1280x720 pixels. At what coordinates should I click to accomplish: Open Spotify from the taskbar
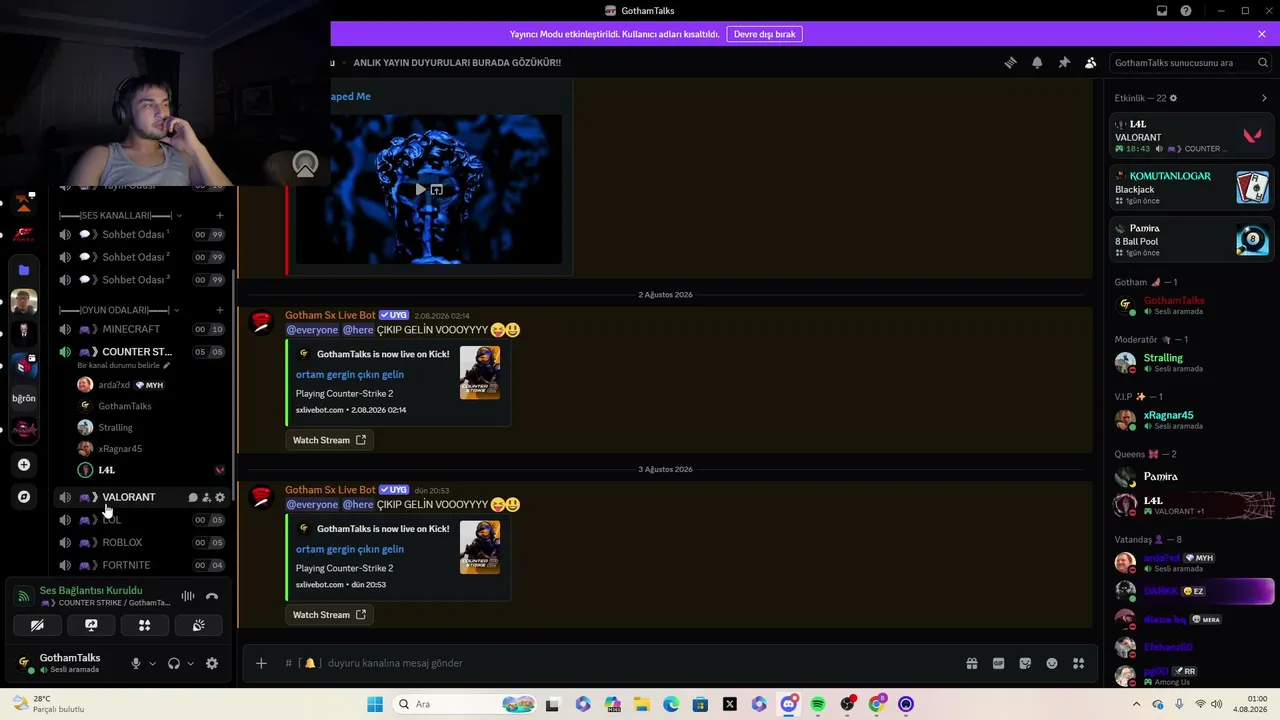point(818,704)
